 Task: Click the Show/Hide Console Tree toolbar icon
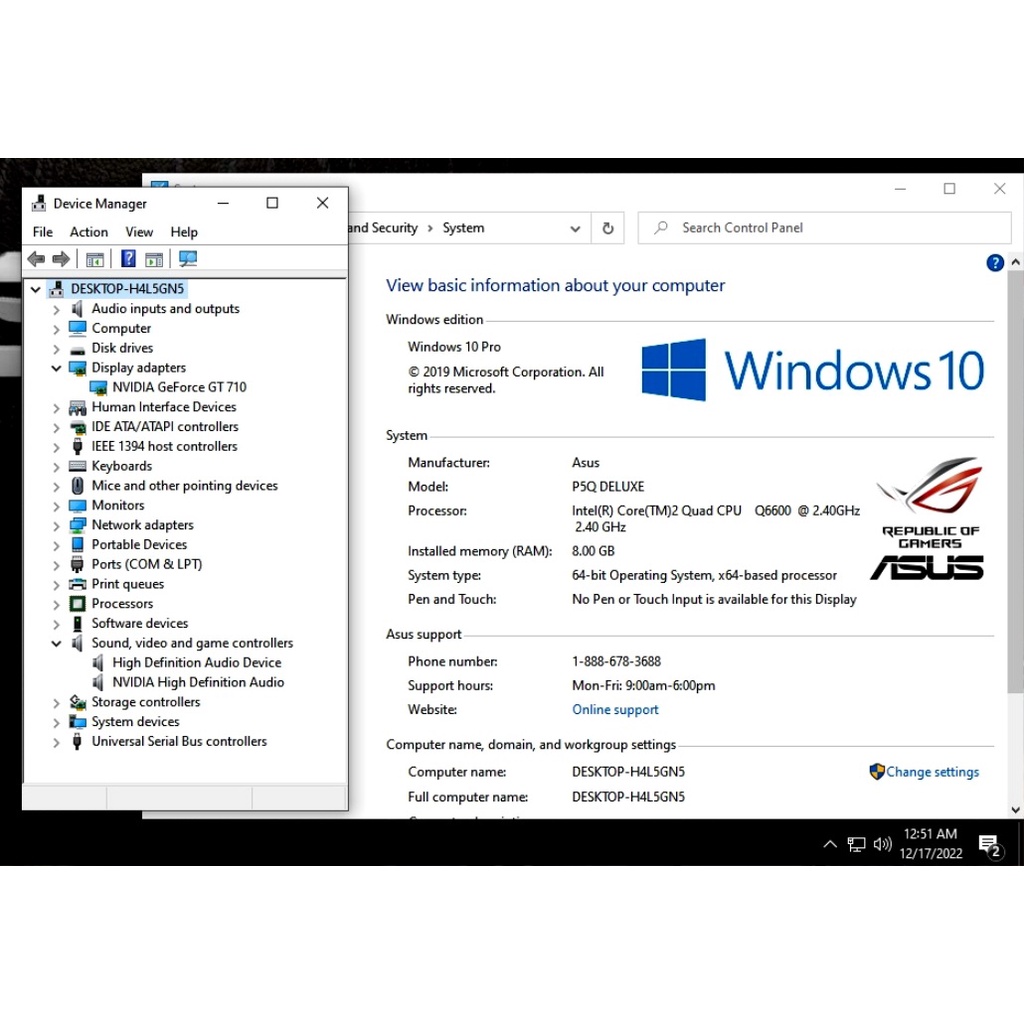95,259
